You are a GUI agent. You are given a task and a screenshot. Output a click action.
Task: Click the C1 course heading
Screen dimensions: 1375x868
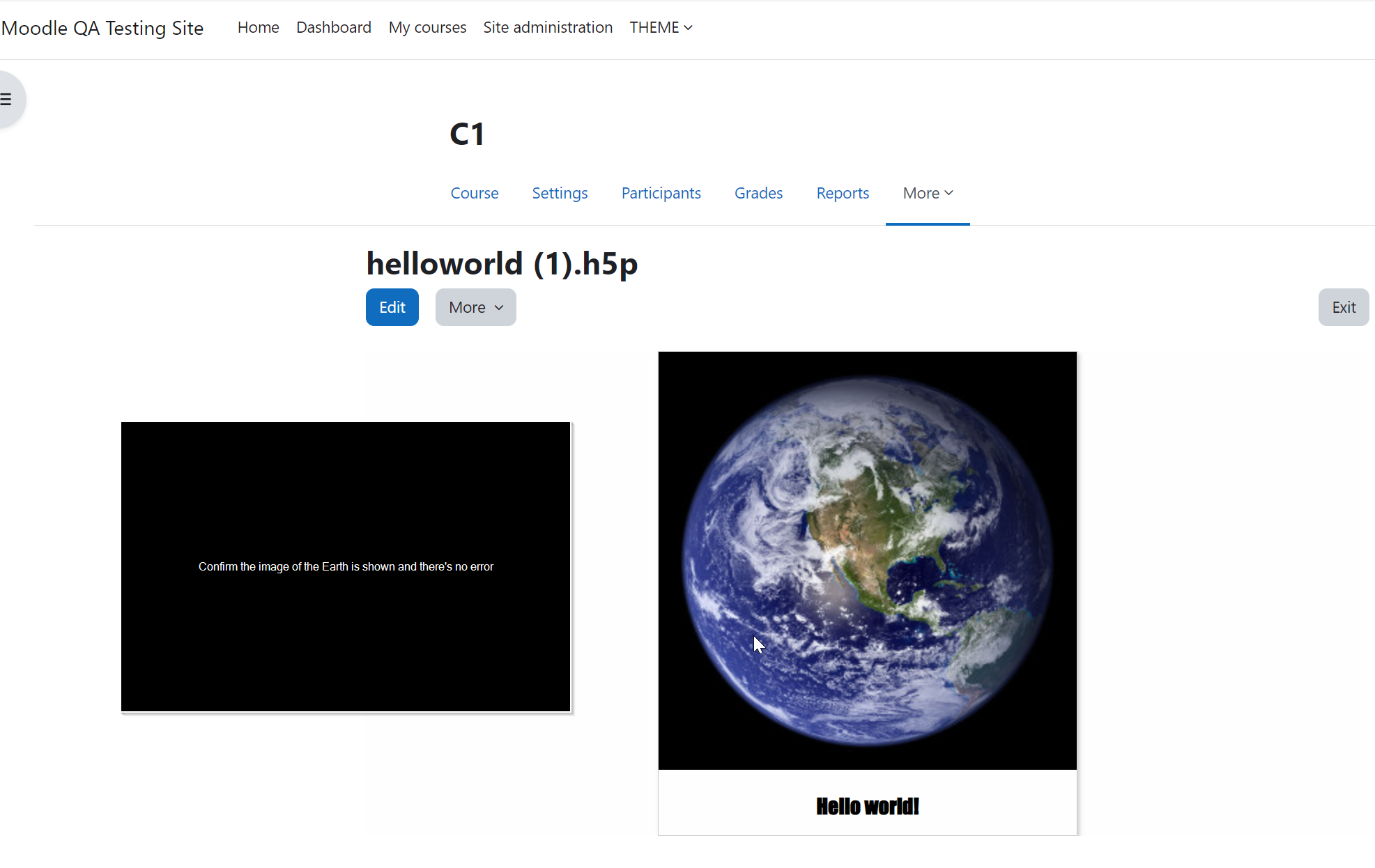(467, 134)
